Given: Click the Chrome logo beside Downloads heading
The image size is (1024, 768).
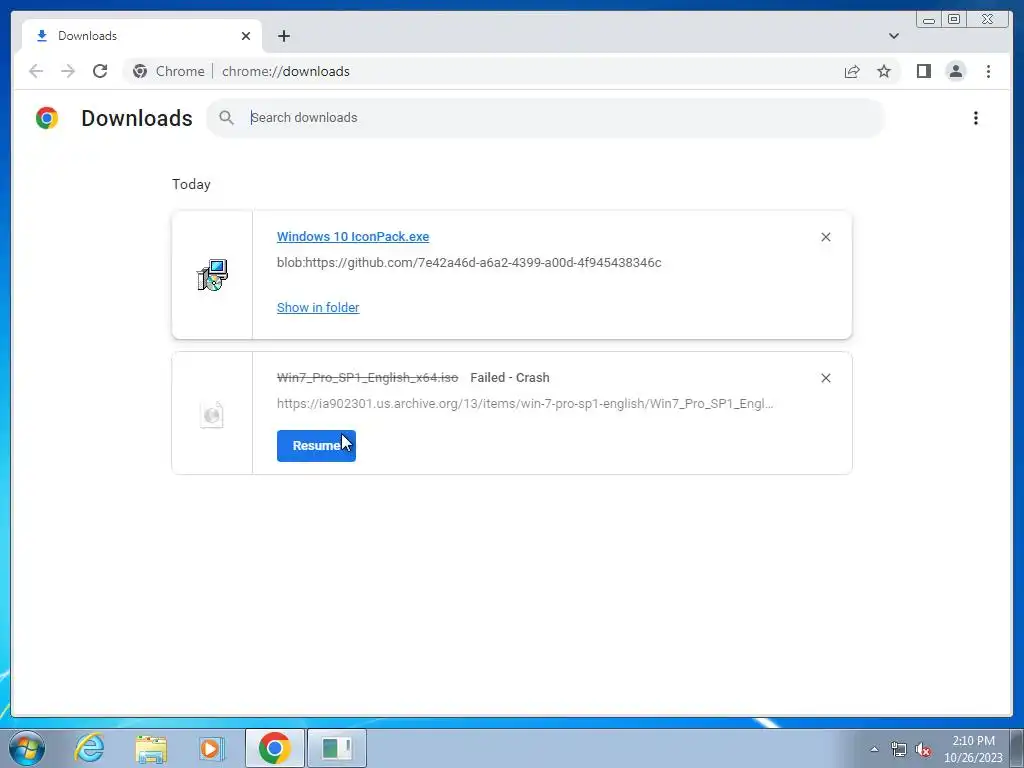Looking at the screenshot, I should (47, 118).
